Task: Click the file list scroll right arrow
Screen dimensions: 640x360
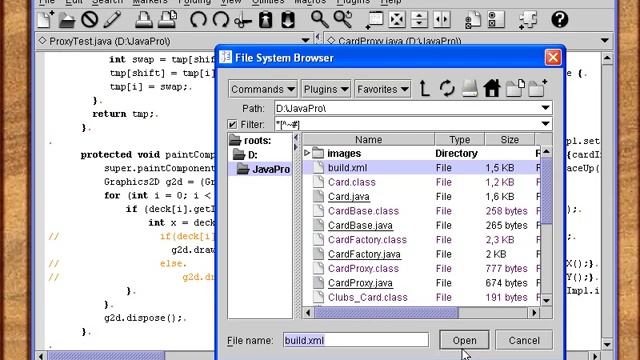Action: point(533,313)
